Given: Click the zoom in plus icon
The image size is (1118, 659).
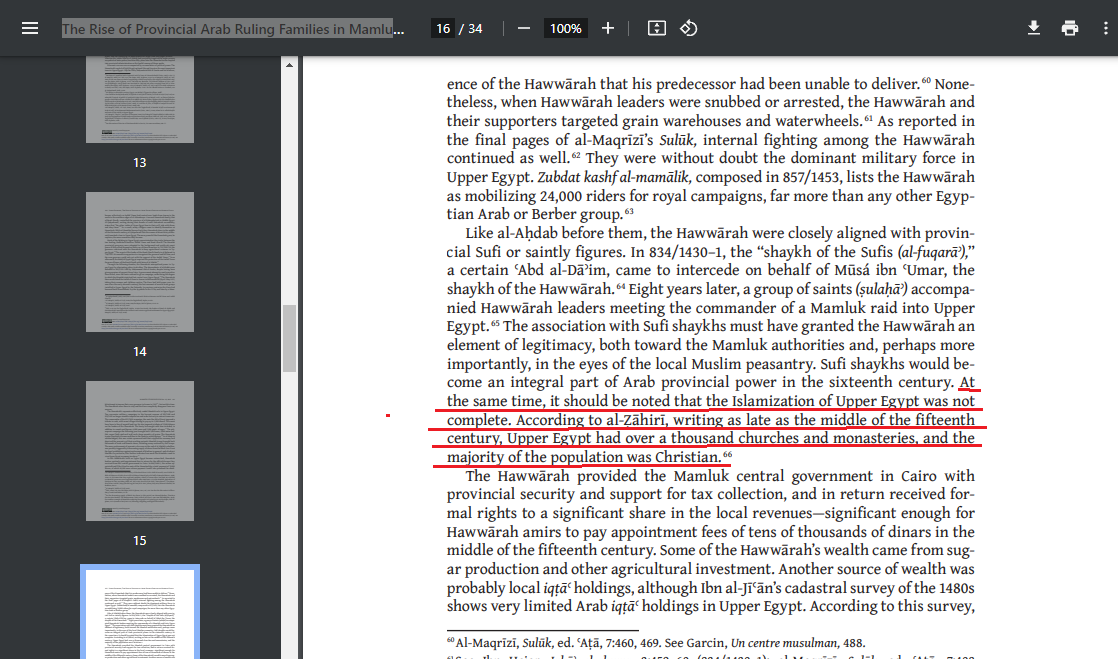Looking at the screenshot, I should tap(607, 29).
